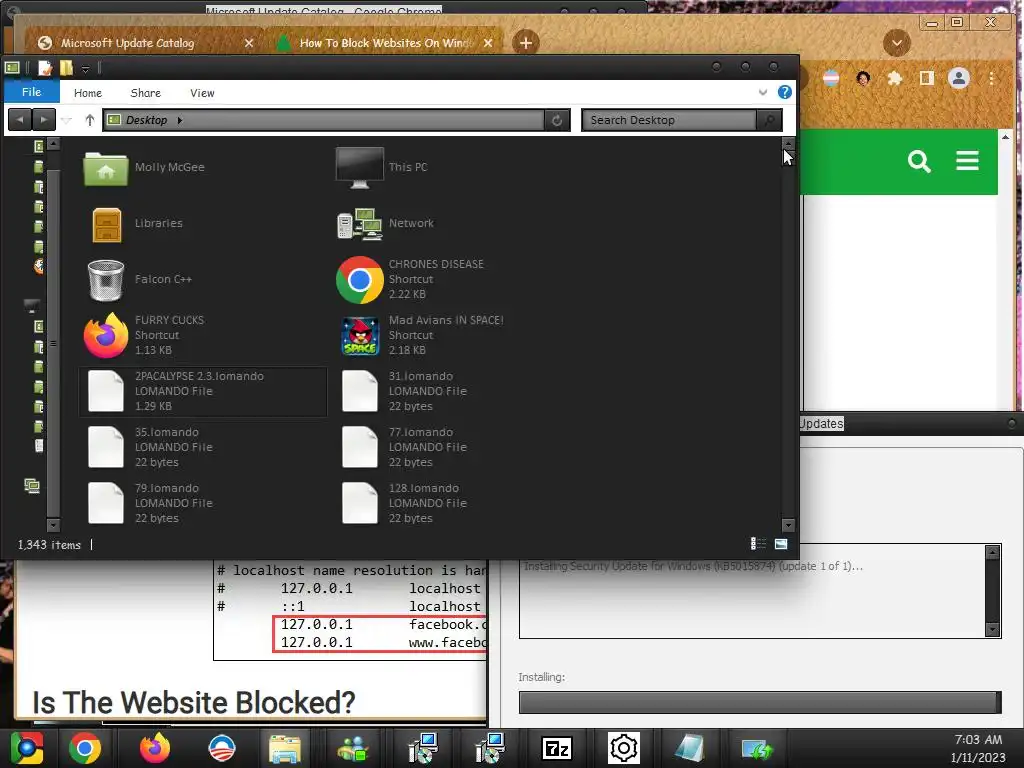1024x768 pixels.
Task: Click update log scrollbar down arrow
Action: point(992,630)
